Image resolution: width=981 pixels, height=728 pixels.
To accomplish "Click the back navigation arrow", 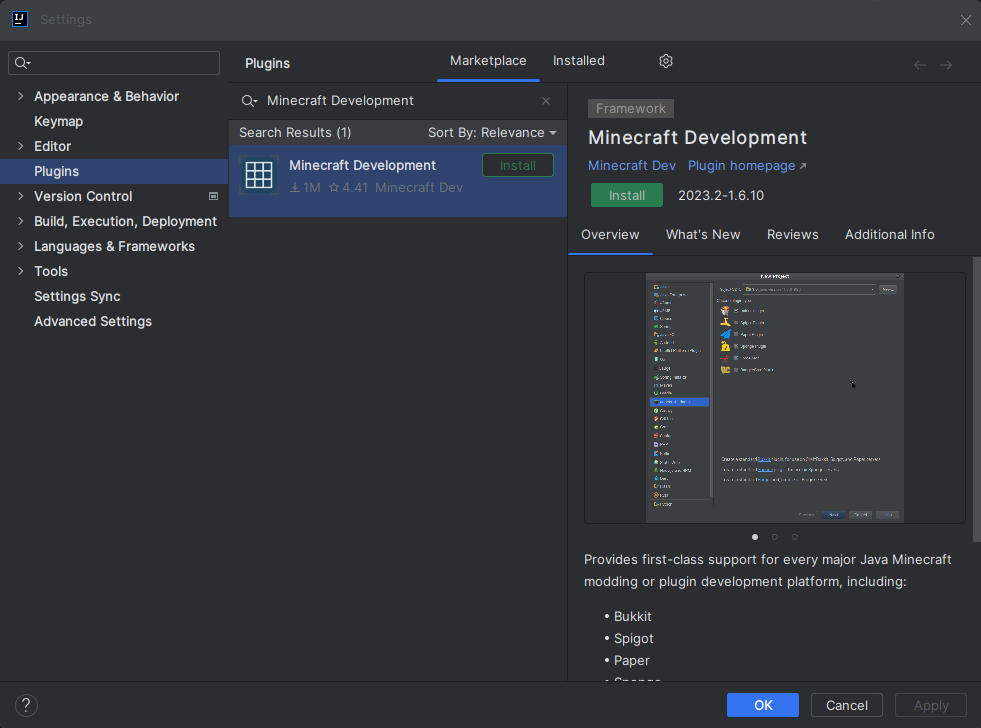I will tap(920, 65).
